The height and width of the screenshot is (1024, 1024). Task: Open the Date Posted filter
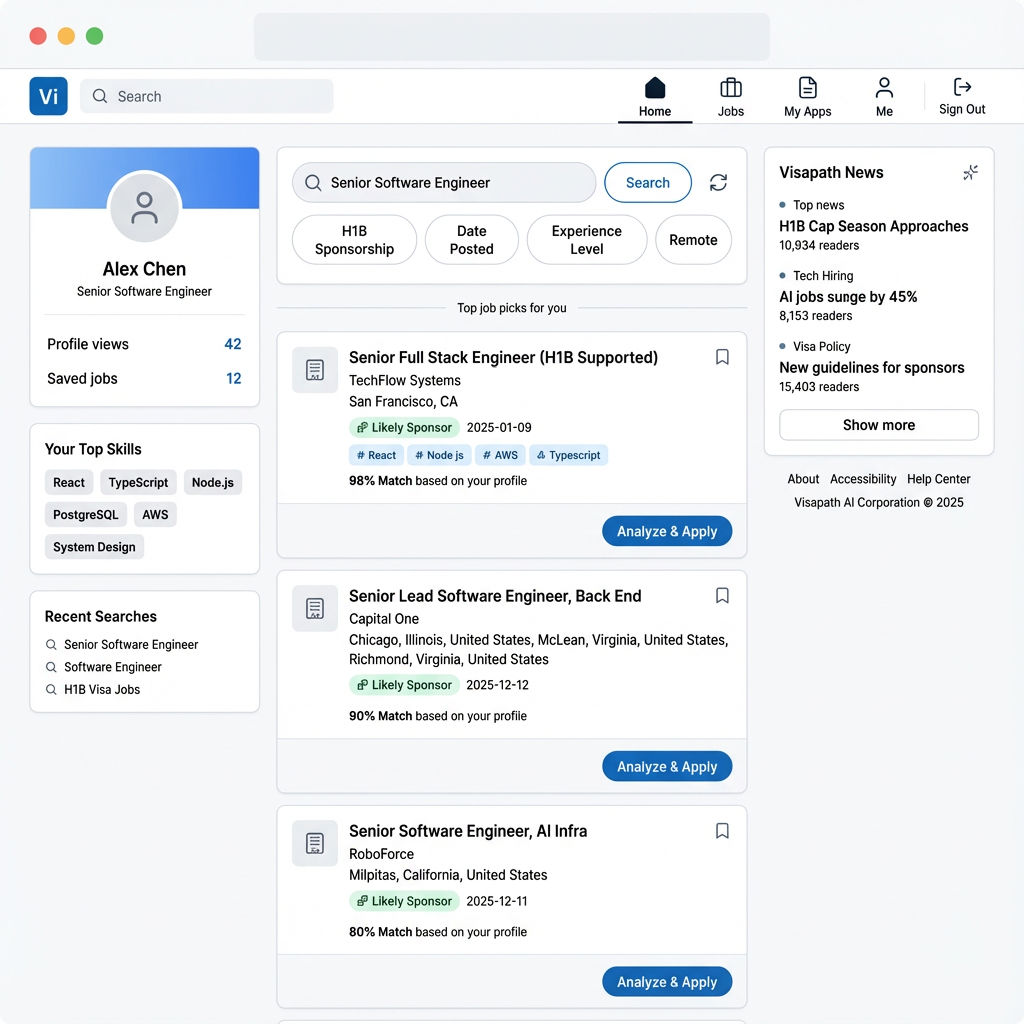click(x=472, y=240)
